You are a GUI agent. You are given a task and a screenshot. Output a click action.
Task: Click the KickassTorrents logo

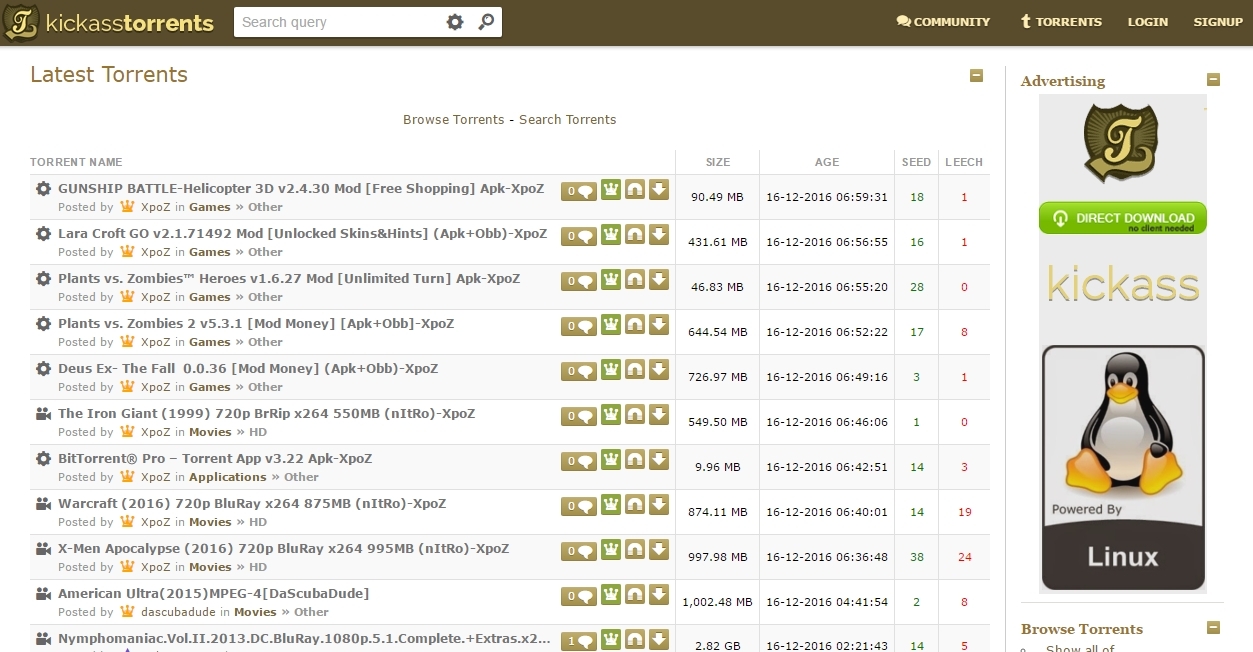(x=109, y=22)
